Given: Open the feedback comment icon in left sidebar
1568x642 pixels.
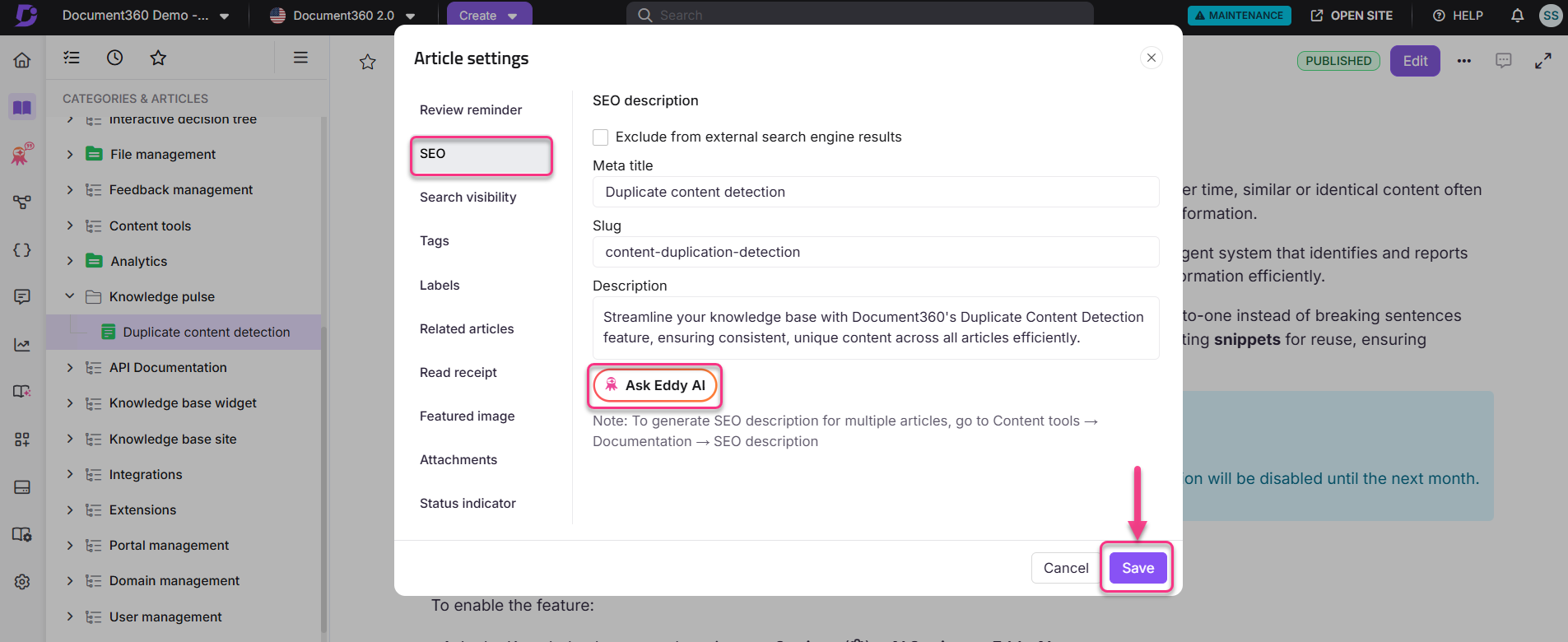Looking at the screenshot, I should [x=22, y=296].
